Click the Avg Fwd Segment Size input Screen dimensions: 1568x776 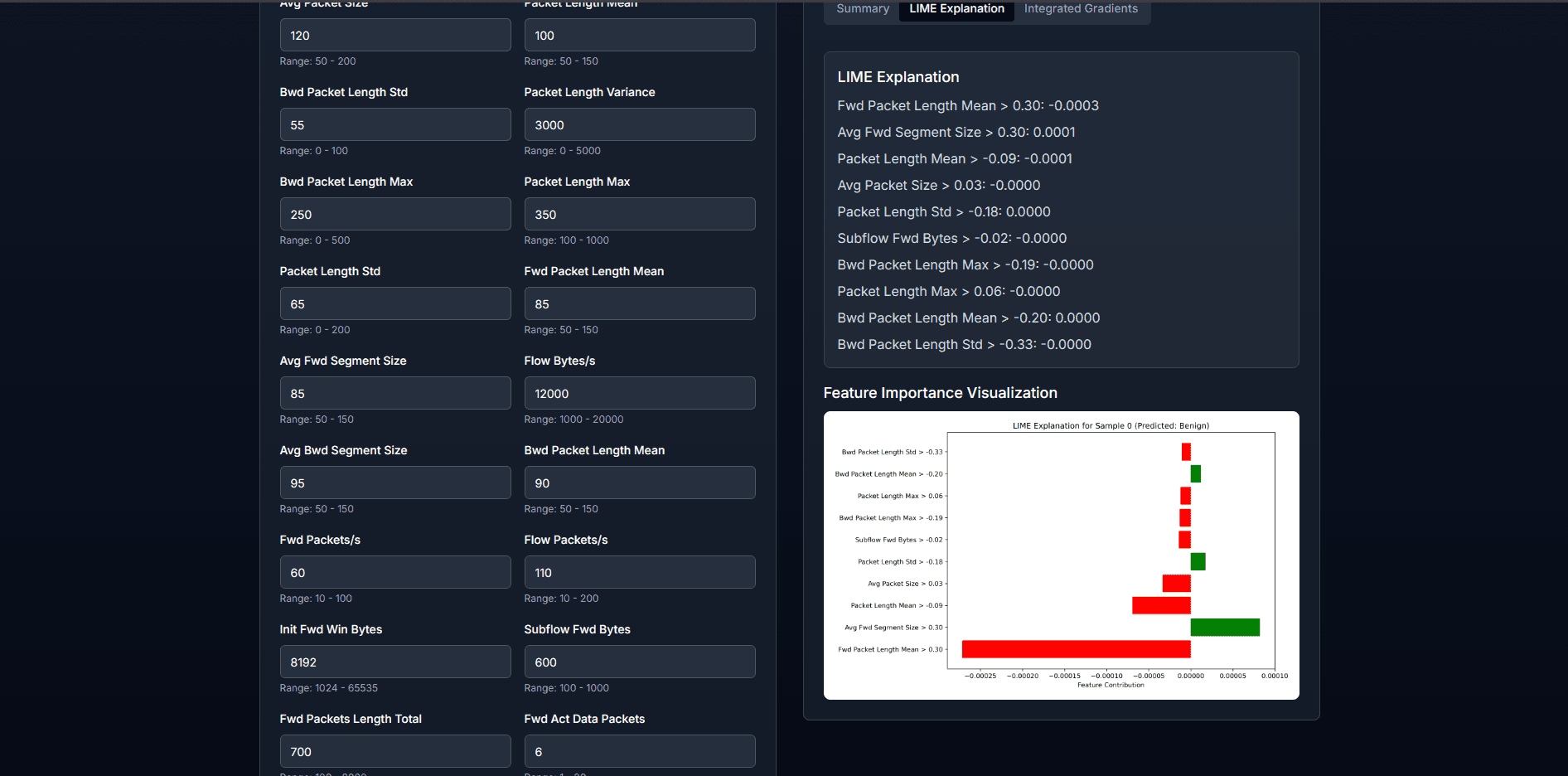tap(395, 393)
